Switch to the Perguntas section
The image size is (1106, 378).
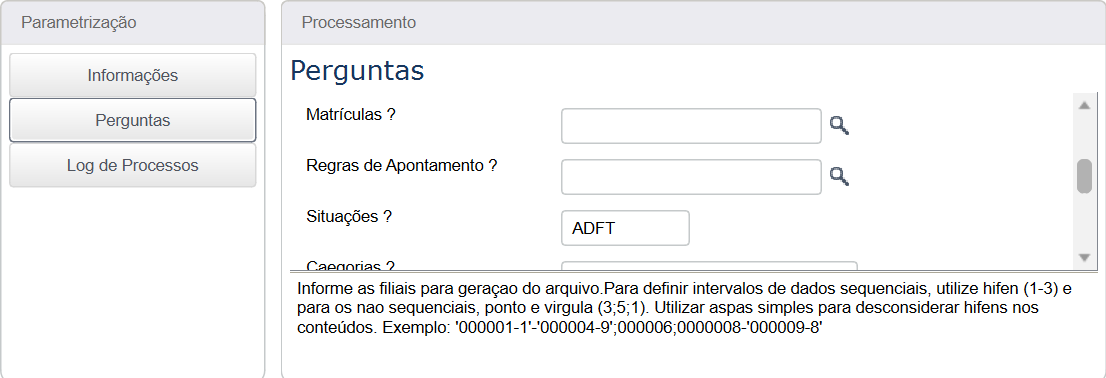(133, 121)
